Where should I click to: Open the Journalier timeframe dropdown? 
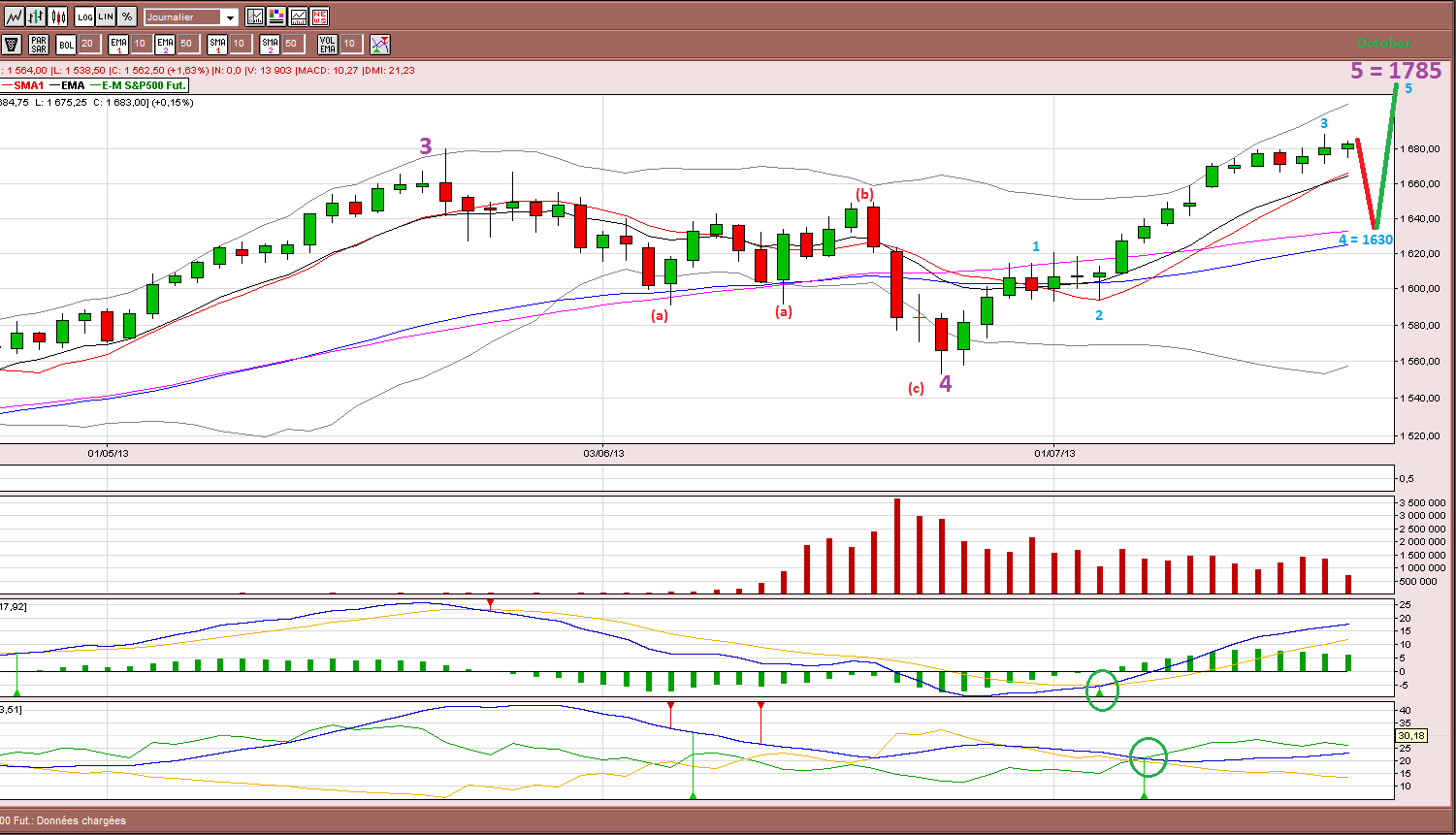191,16
